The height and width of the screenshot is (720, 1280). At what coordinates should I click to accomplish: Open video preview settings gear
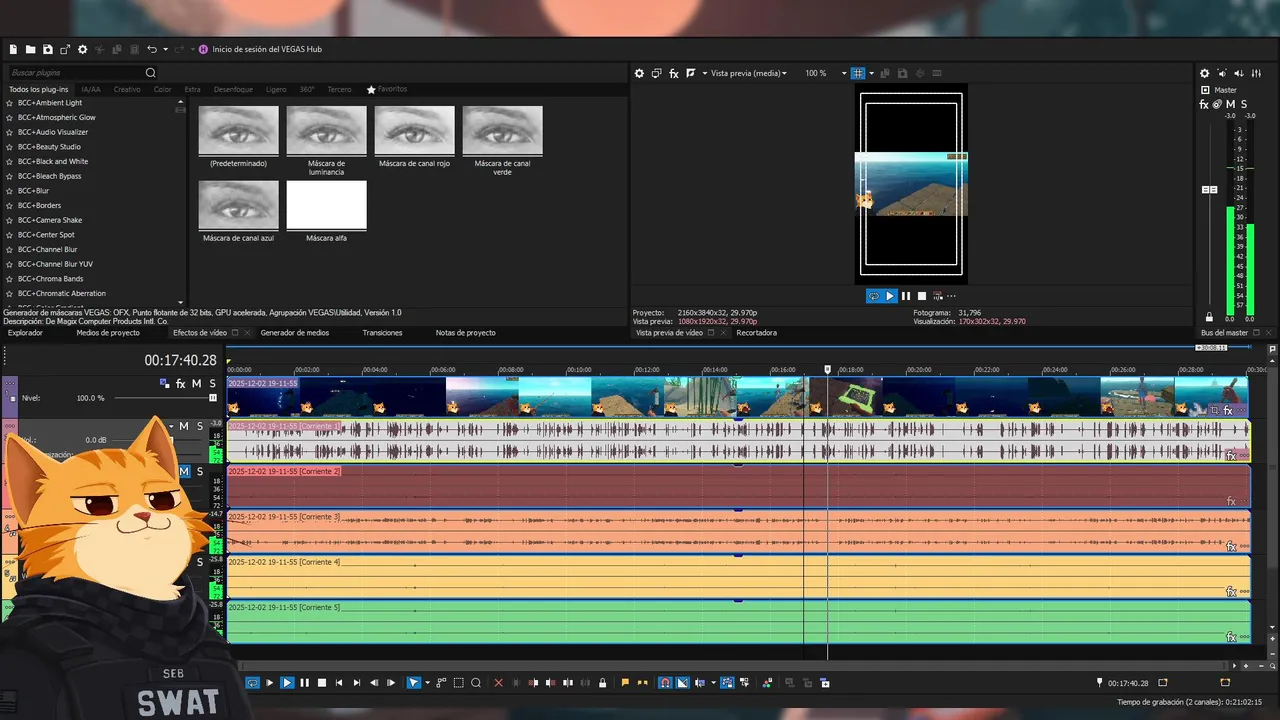(640, 73)
